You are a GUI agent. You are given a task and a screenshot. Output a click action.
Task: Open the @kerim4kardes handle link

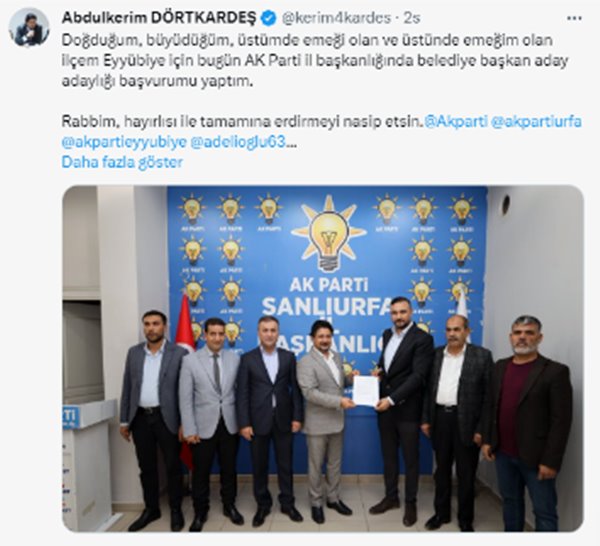(336, 18)
